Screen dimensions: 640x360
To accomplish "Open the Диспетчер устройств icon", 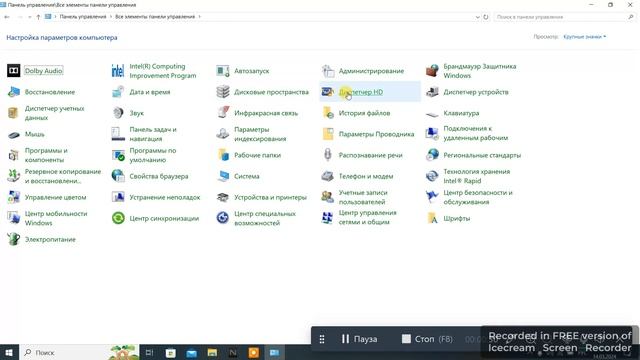I will click(432, 92).
